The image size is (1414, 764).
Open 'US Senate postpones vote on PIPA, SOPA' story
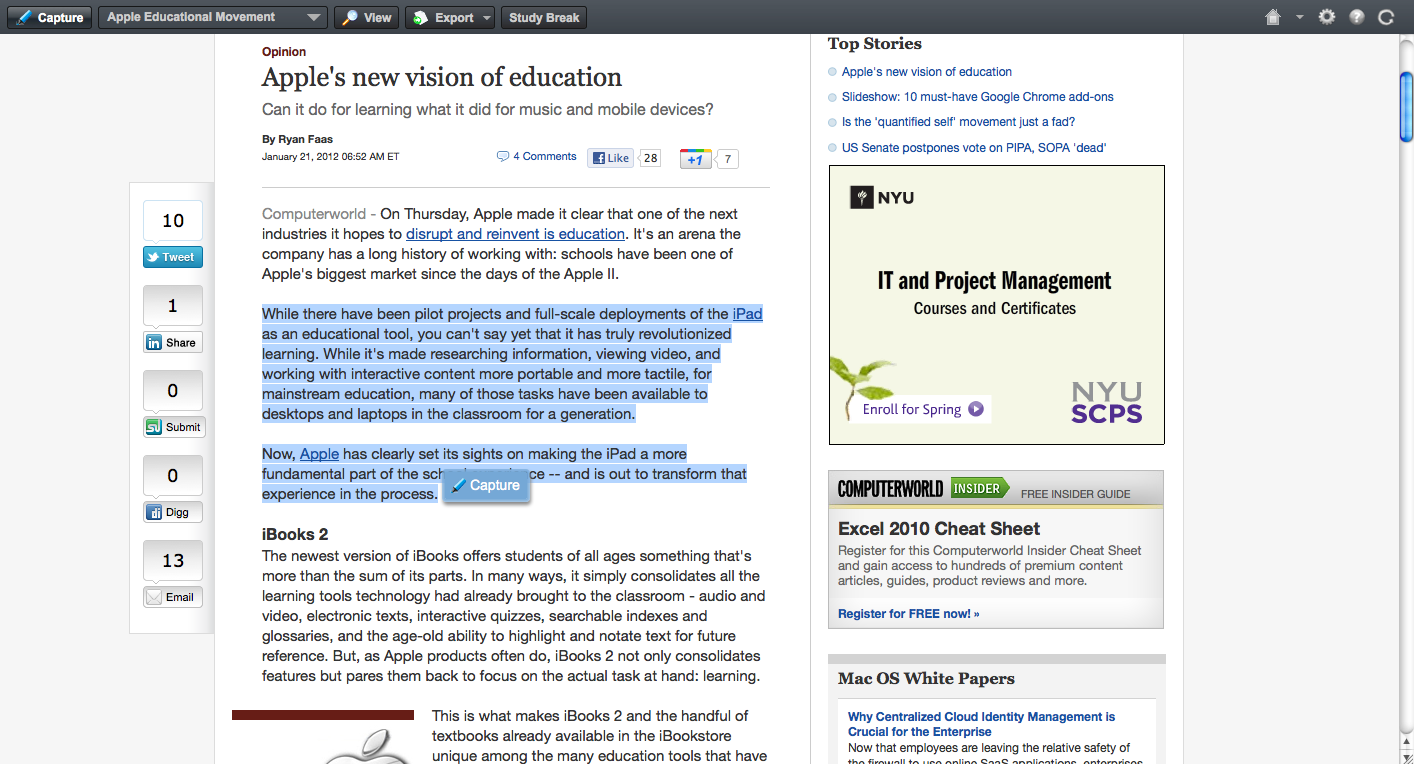[x=974, y=148]
